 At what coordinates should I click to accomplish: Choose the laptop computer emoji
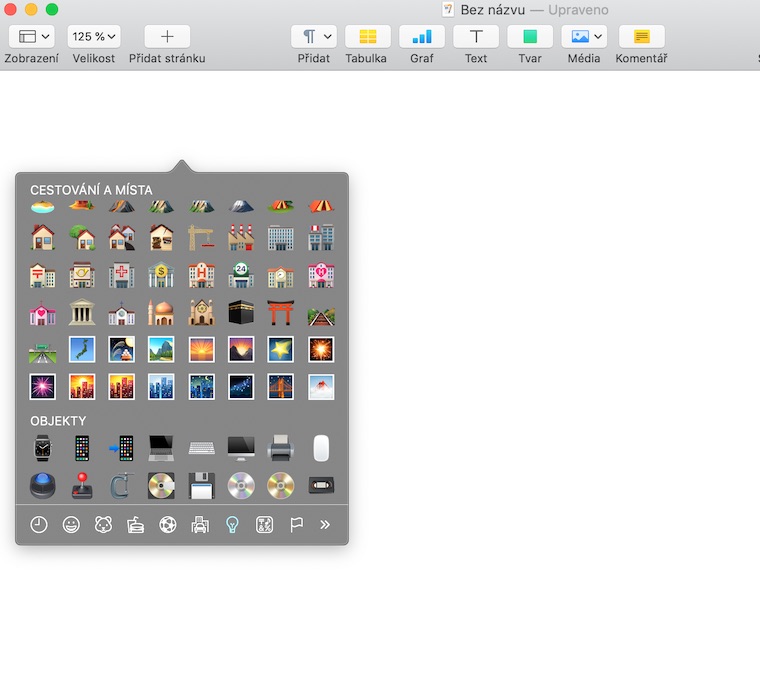coord(161,448)
